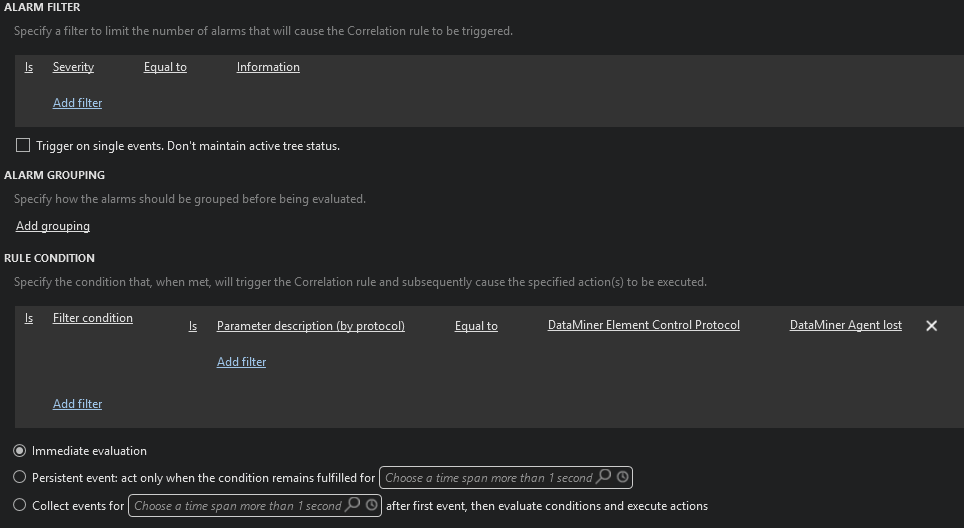Select Persistent event radio option
Screen dimensions: 964x528
click(20, 477)
